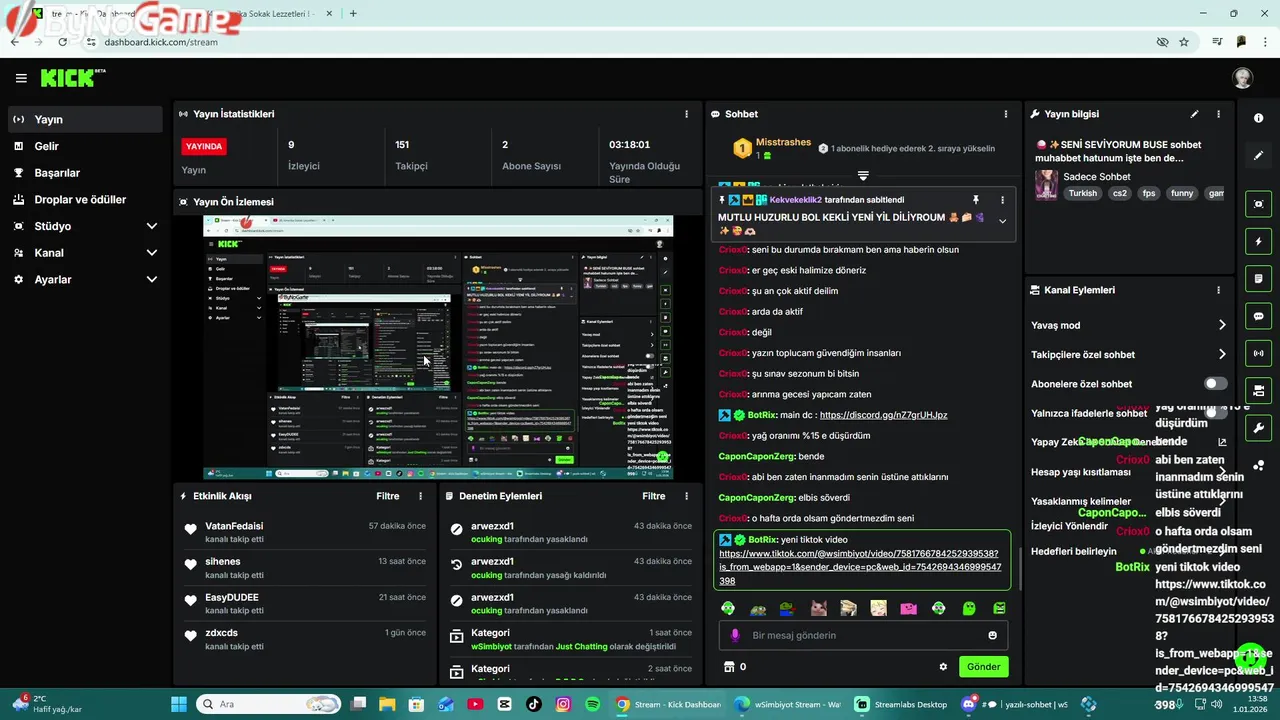Open Etkinlik Akışı options menu
Screen dimensions: 1280x720
click(x=420, y=496)
